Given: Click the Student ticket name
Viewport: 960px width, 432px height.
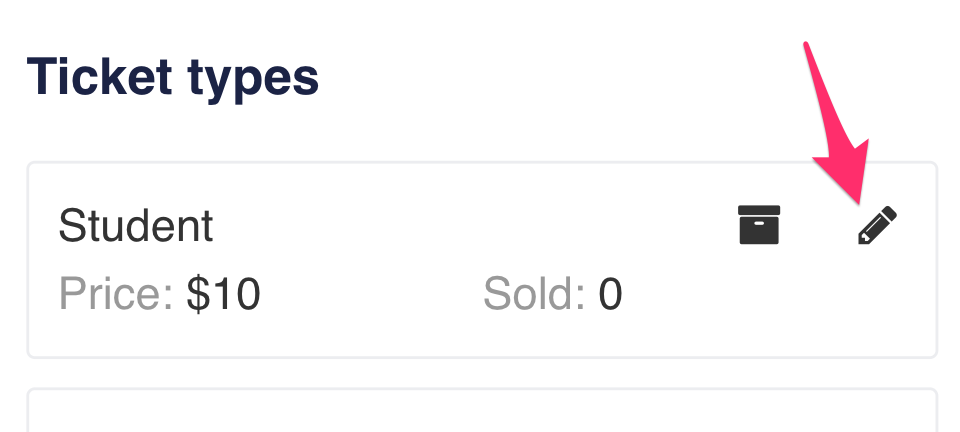Looking at the screenshot, I should [136, 226].
